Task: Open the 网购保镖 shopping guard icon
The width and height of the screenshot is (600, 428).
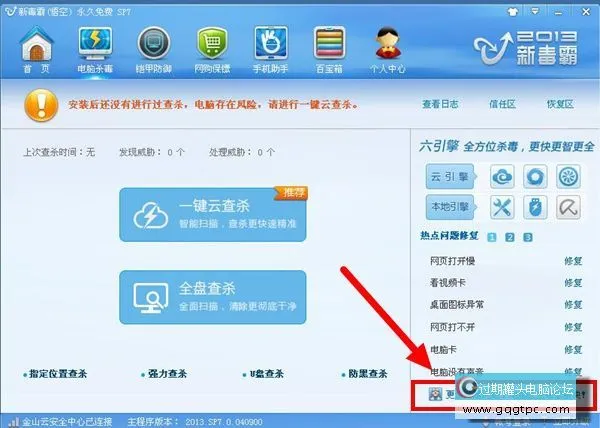Action: click(212, 49)
